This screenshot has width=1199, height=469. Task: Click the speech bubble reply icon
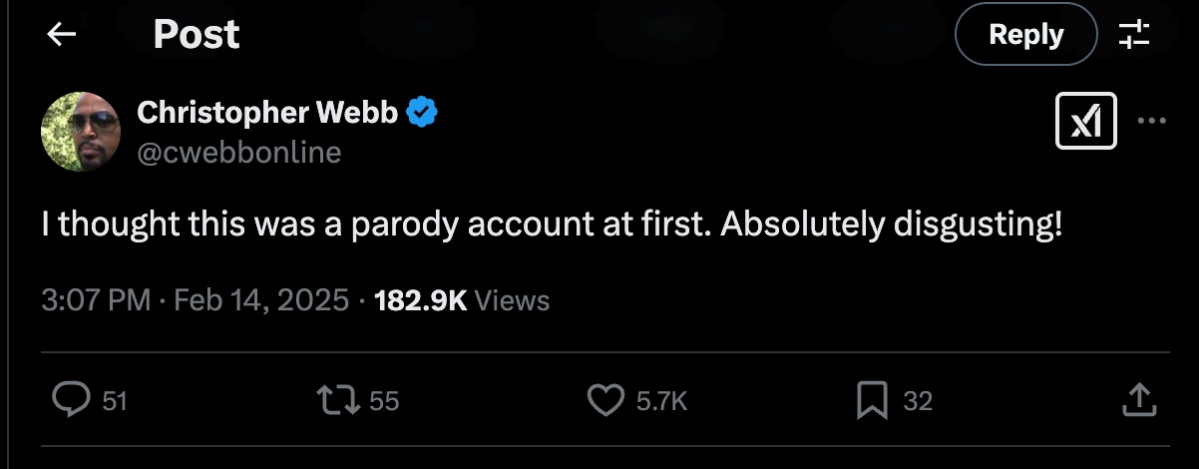click(x=70, y=401)
